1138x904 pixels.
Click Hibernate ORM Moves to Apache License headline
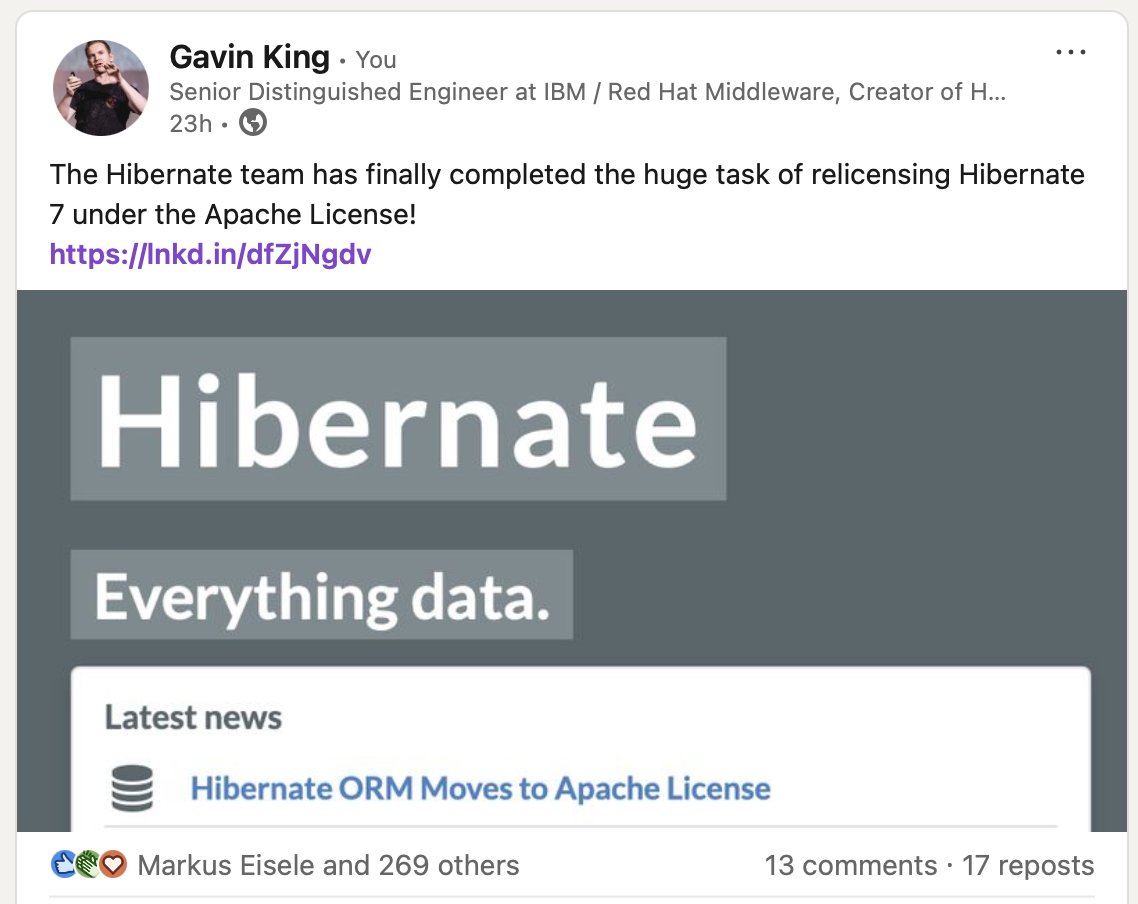click(x=480, y=788)
